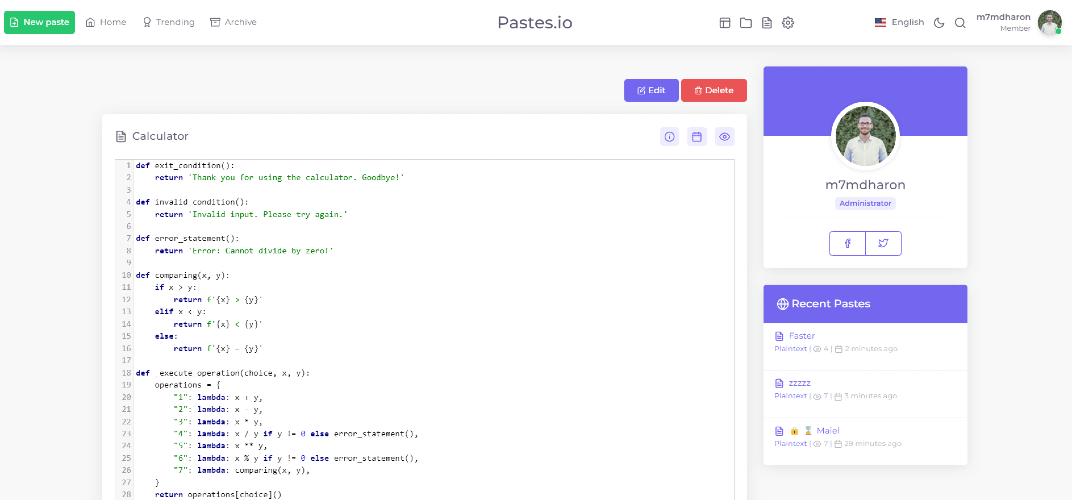Viewport: 1072px width, 500px height.
Task: Click the header profile avatar
Action: tap(1049, 23)
